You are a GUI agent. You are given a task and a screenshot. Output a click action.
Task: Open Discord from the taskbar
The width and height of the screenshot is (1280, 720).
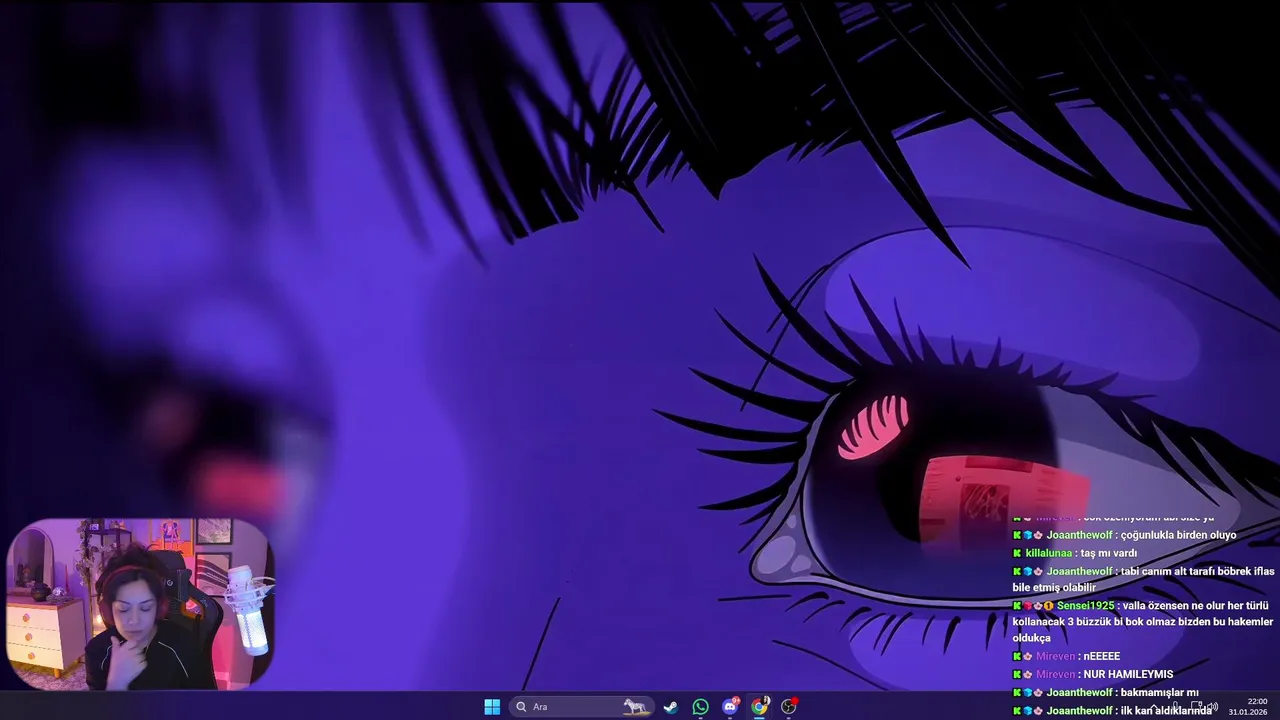[730, 707]
